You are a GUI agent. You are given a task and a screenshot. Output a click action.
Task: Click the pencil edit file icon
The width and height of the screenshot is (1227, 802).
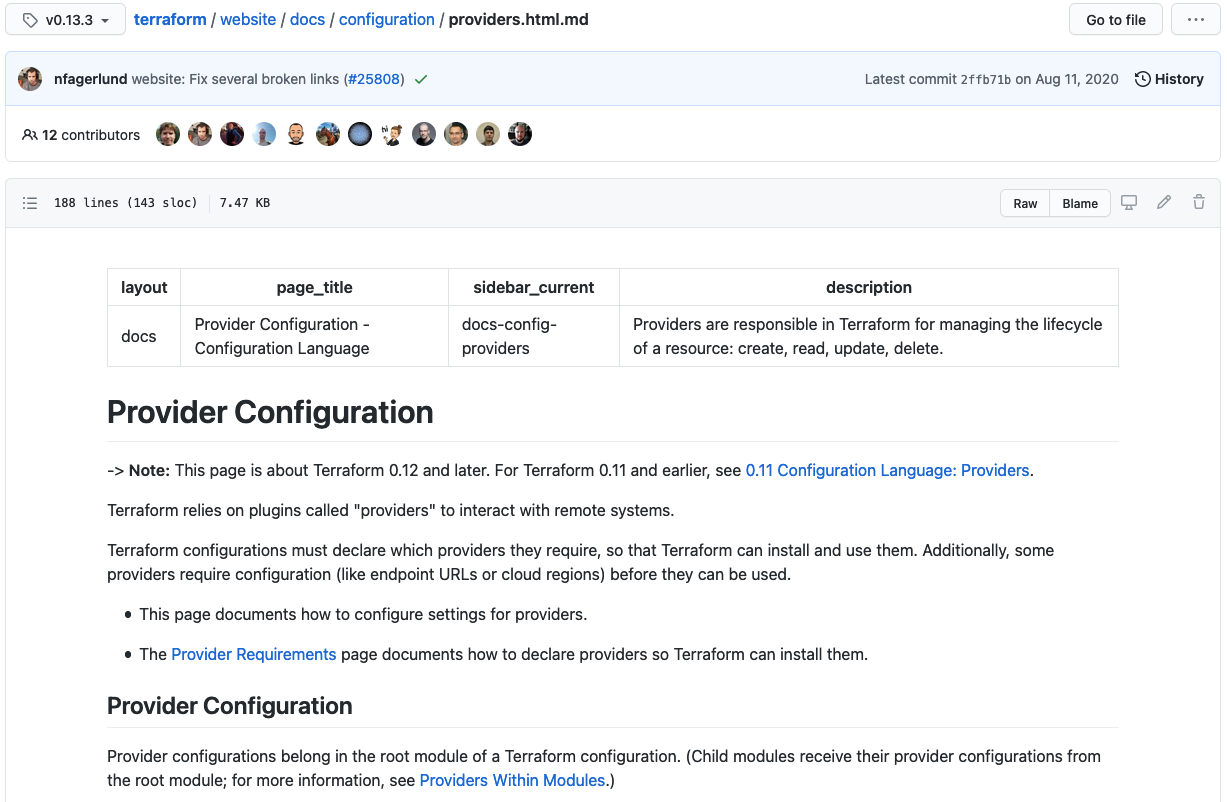point(1164,203)
